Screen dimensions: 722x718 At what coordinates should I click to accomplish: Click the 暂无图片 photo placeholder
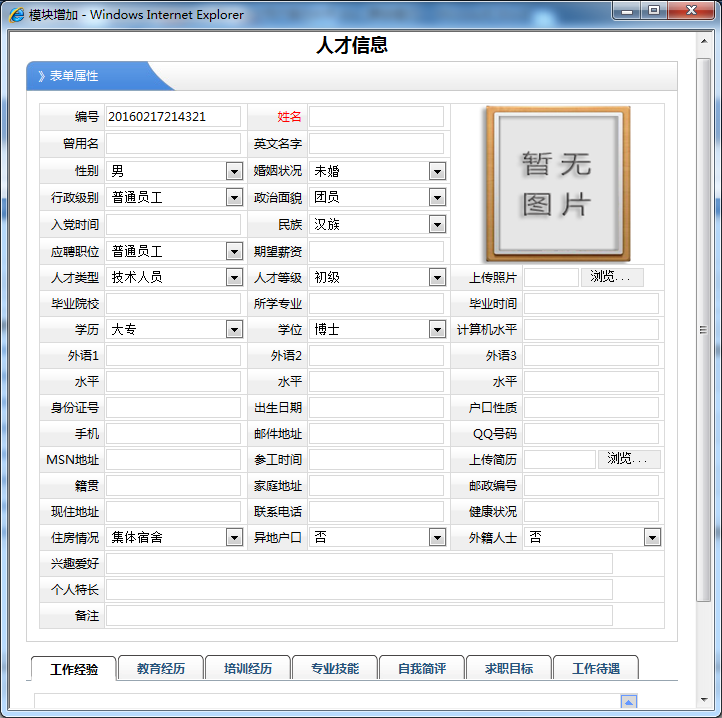tap(557, 184)
